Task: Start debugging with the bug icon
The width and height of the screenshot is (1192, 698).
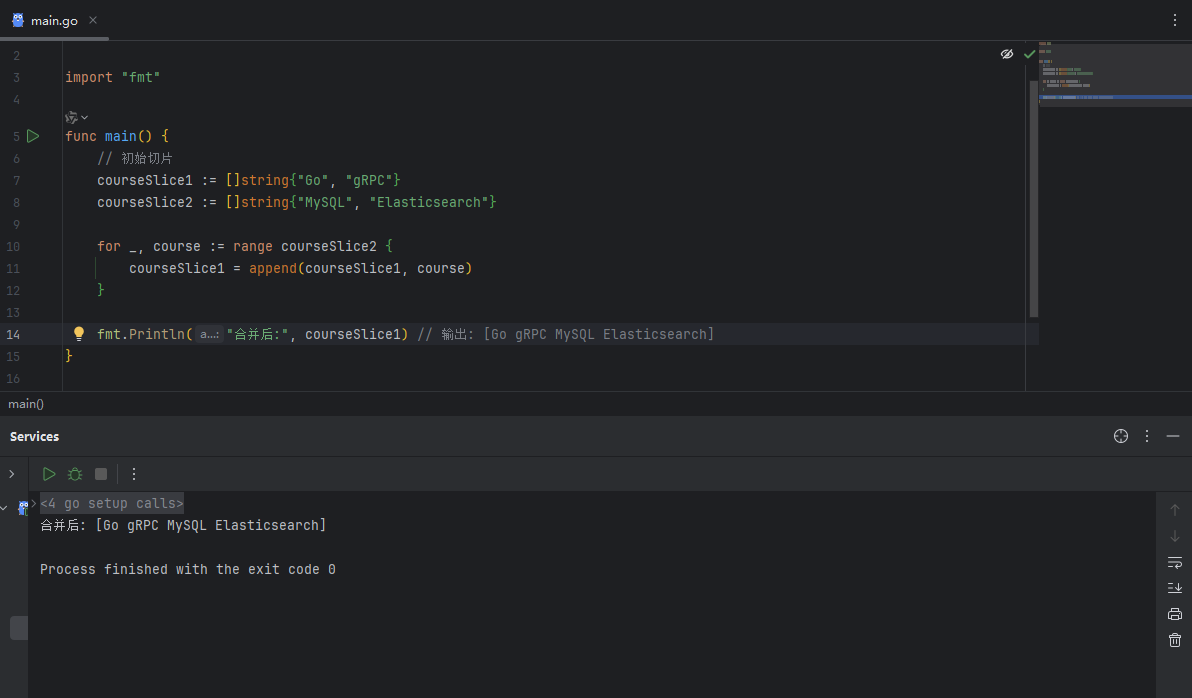Action: 75,474
